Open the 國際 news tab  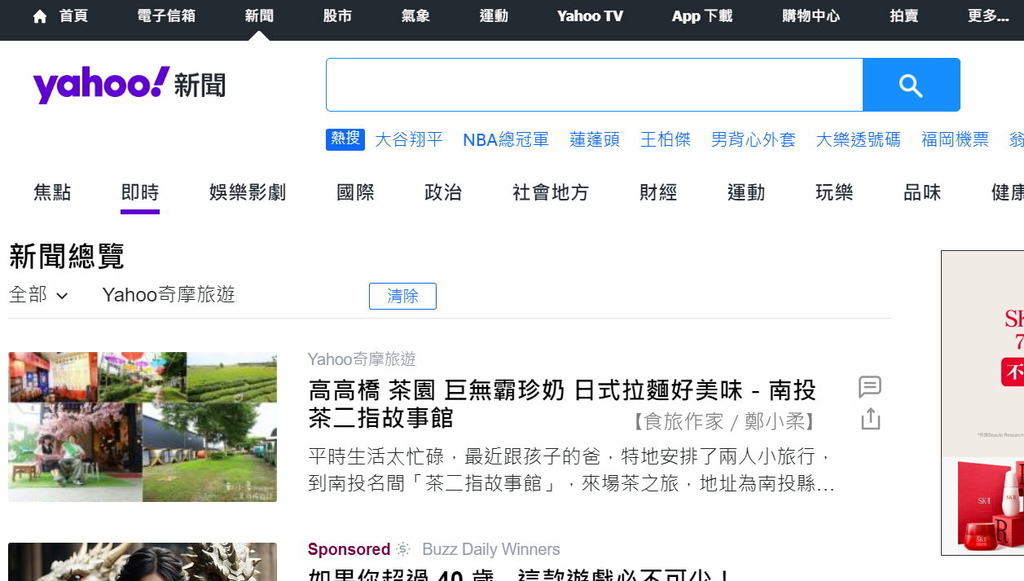(x=355, y=193)
